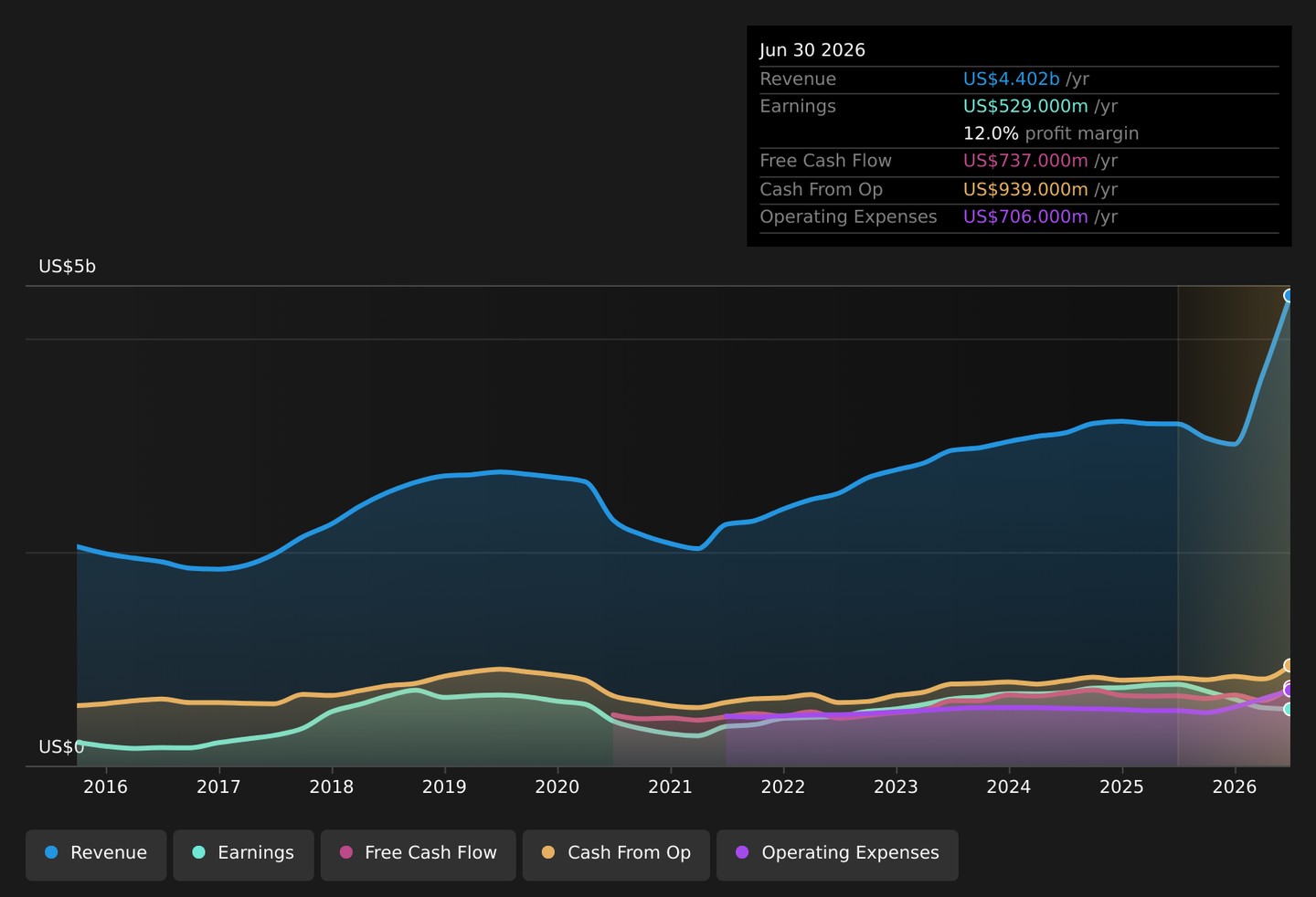This screenshot has height=897, width=1316.
Task: Click the 2024 x-axis label
Action: click(x=1009, y=787)
